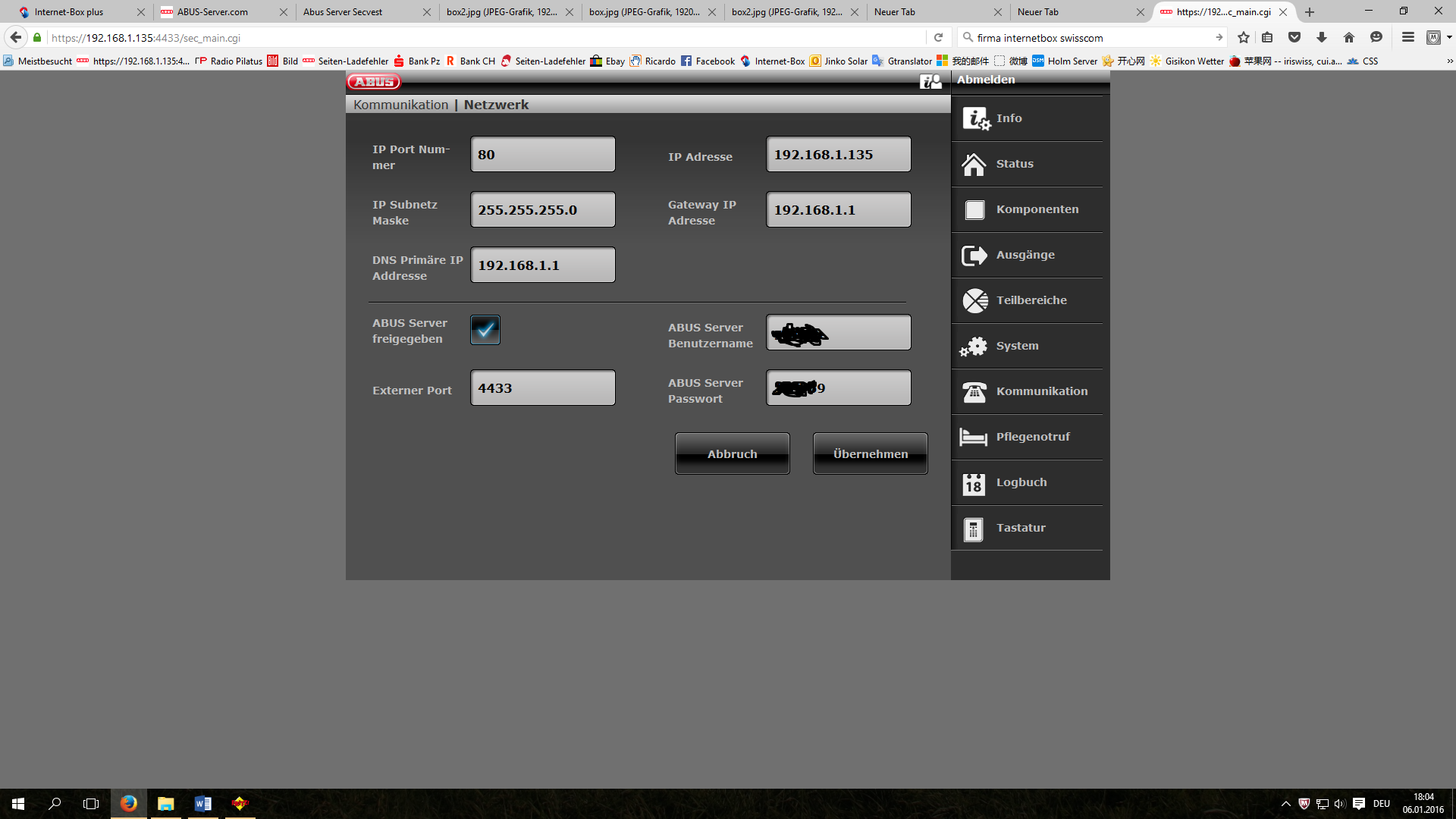This screenshot has height=819, width=1456.
Task: Click into the Externer Port field
Action: click(542, 388)
